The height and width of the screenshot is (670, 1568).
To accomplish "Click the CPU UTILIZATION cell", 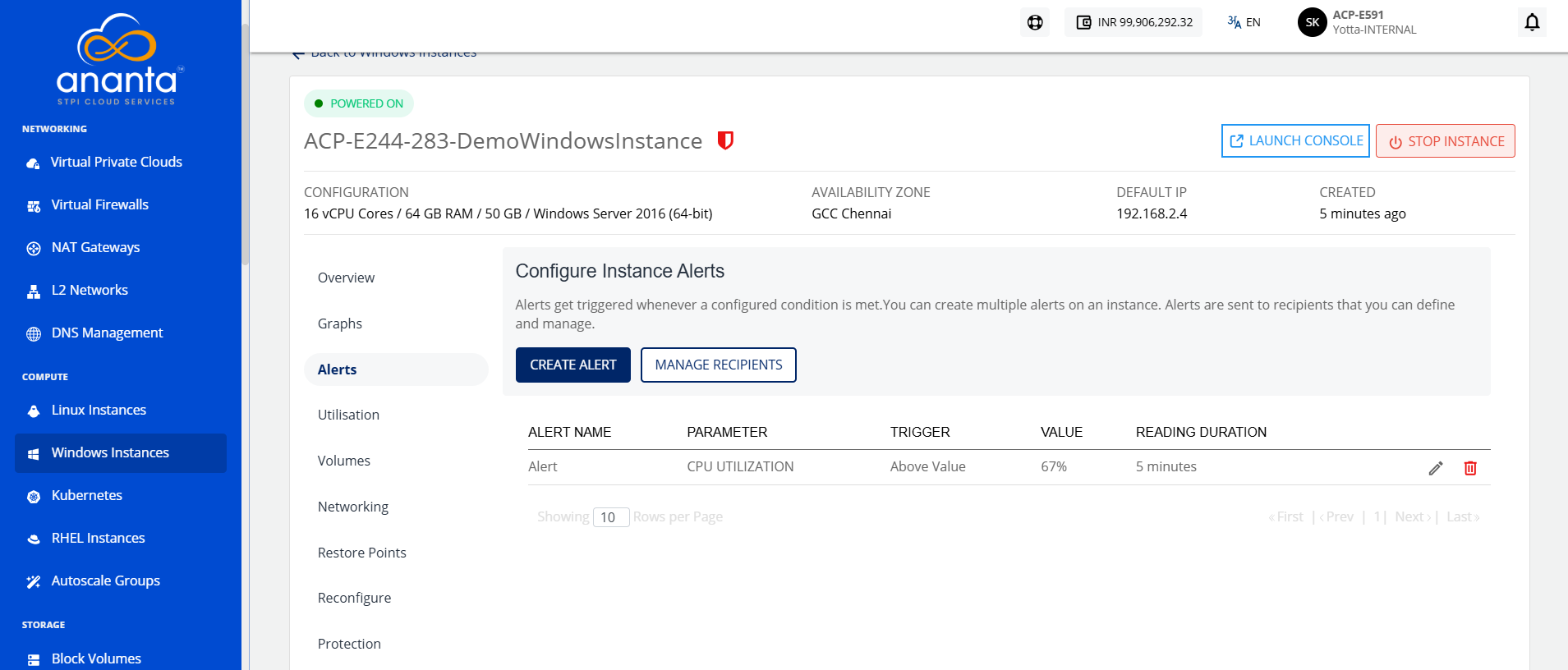I will tap(740, 467).
